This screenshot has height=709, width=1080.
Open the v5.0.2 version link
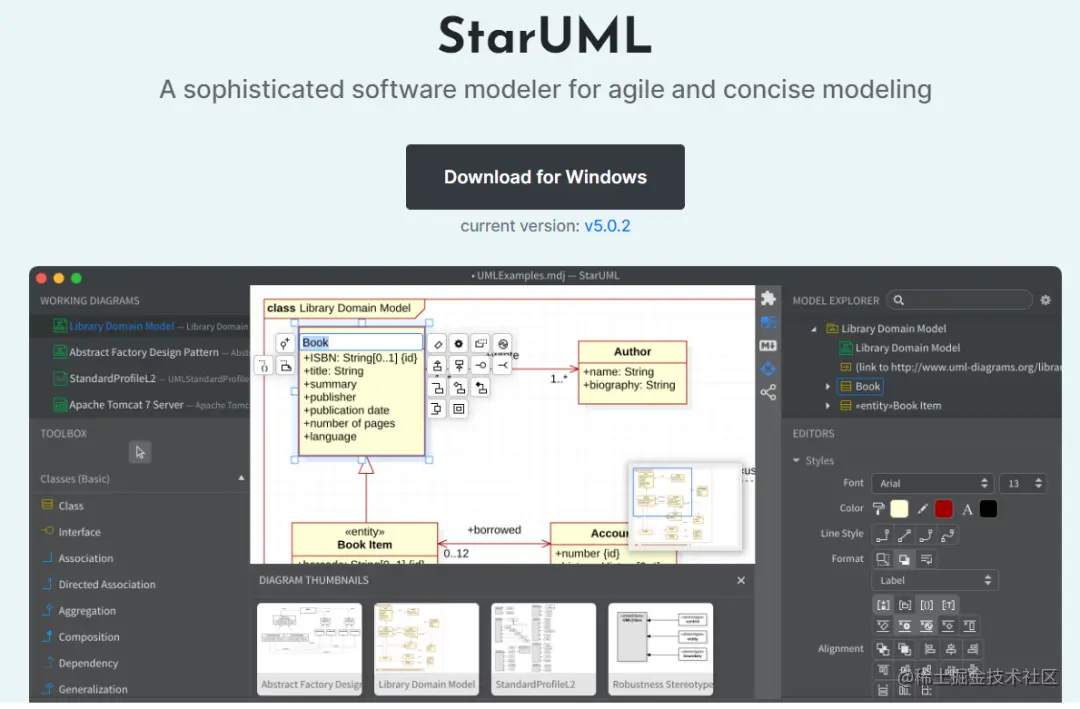tap(607, 226)
